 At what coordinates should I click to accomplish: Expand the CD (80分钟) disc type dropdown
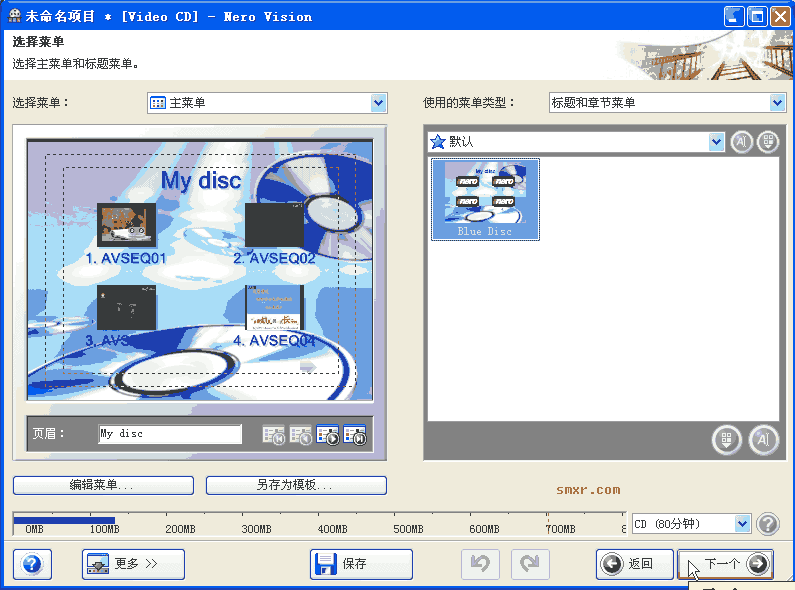tap(742, 524)
